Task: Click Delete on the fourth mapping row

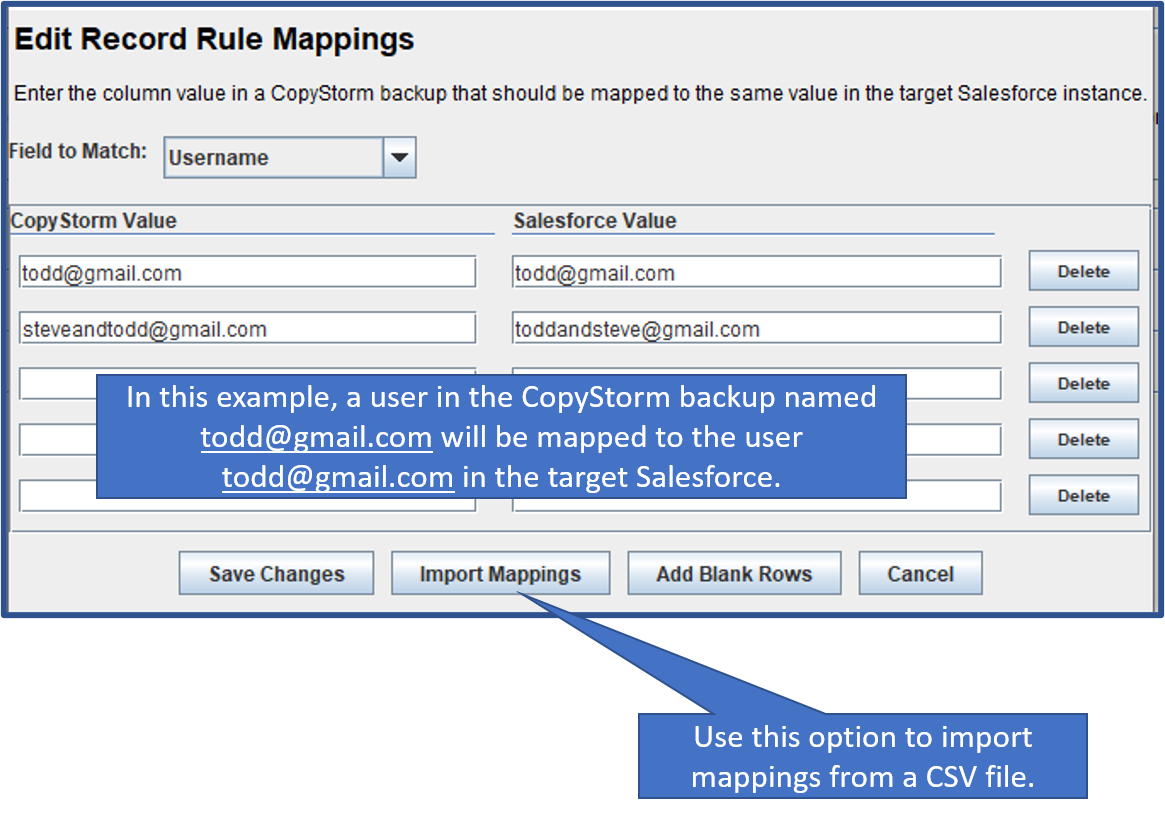Action: tap(1083, 440)
